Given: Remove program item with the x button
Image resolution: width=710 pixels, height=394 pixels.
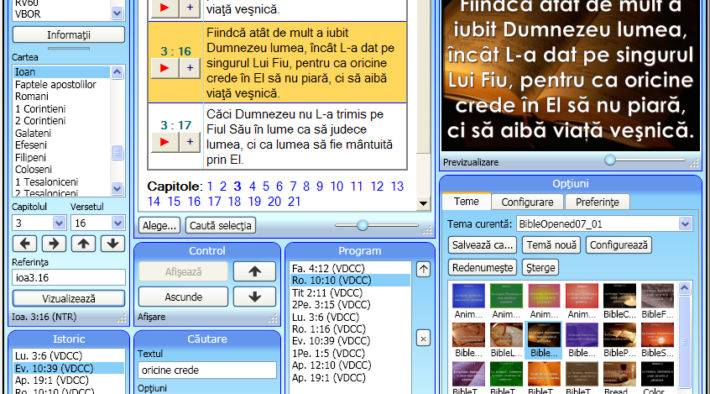Looking at the screenshot, I should [423, 338].
